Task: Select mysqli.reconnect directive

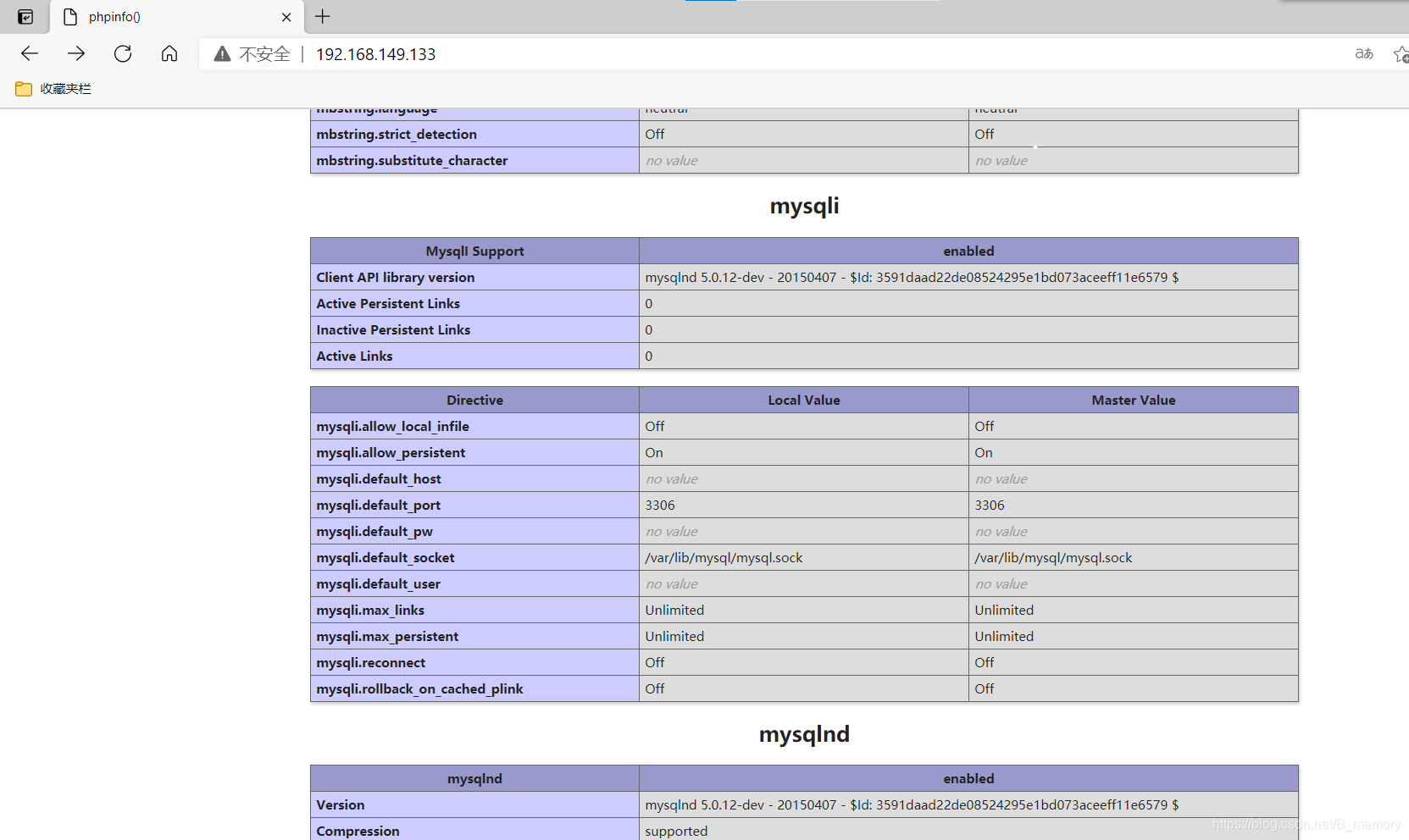Action: 371,663
